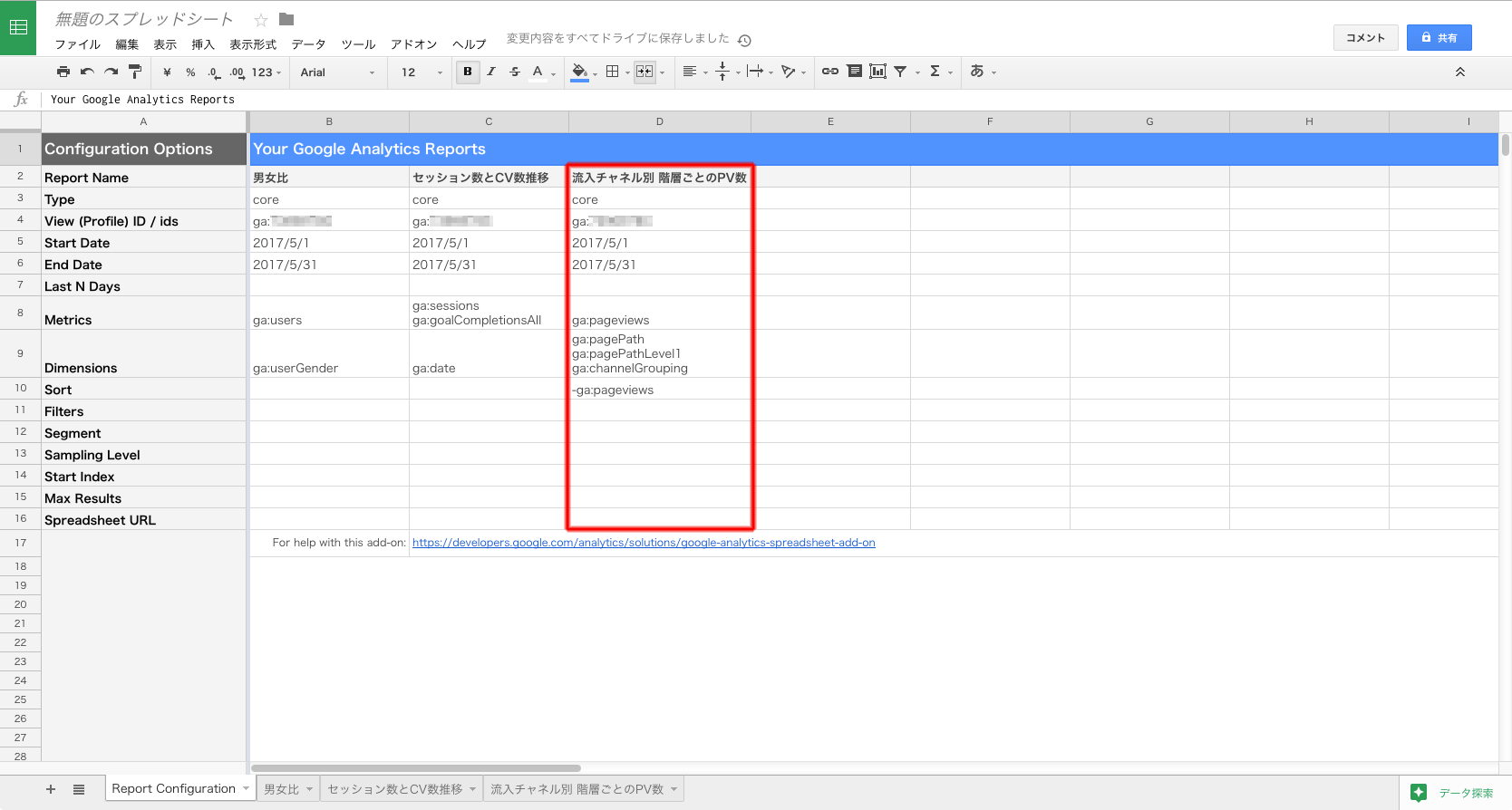Open the text color picker
1512x810 pixels.
click(x=543, y=72)
